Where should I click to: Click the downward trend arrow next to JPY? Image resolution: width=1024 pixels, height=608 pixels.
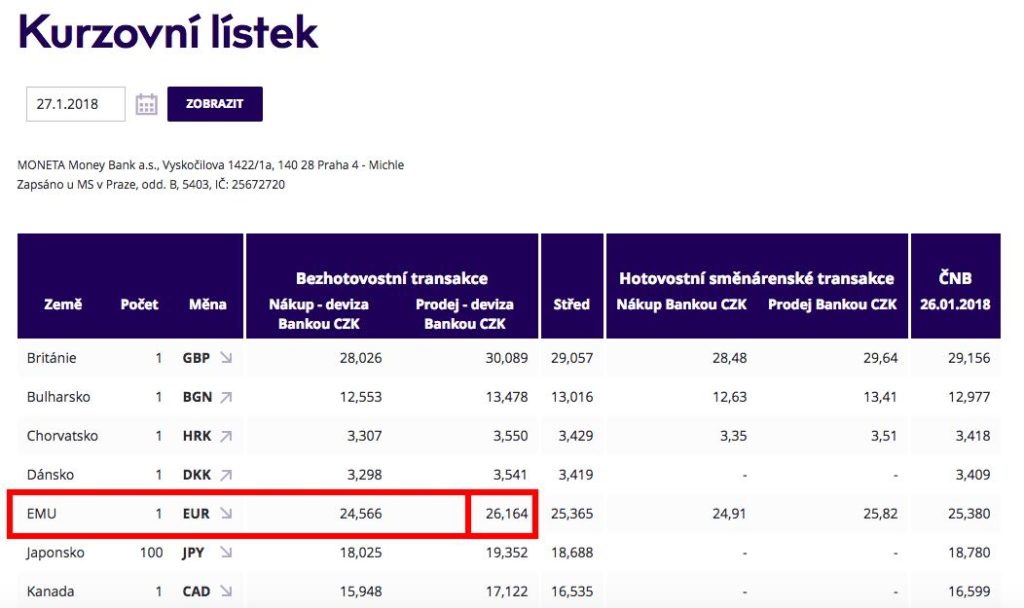tap(227, 552)
